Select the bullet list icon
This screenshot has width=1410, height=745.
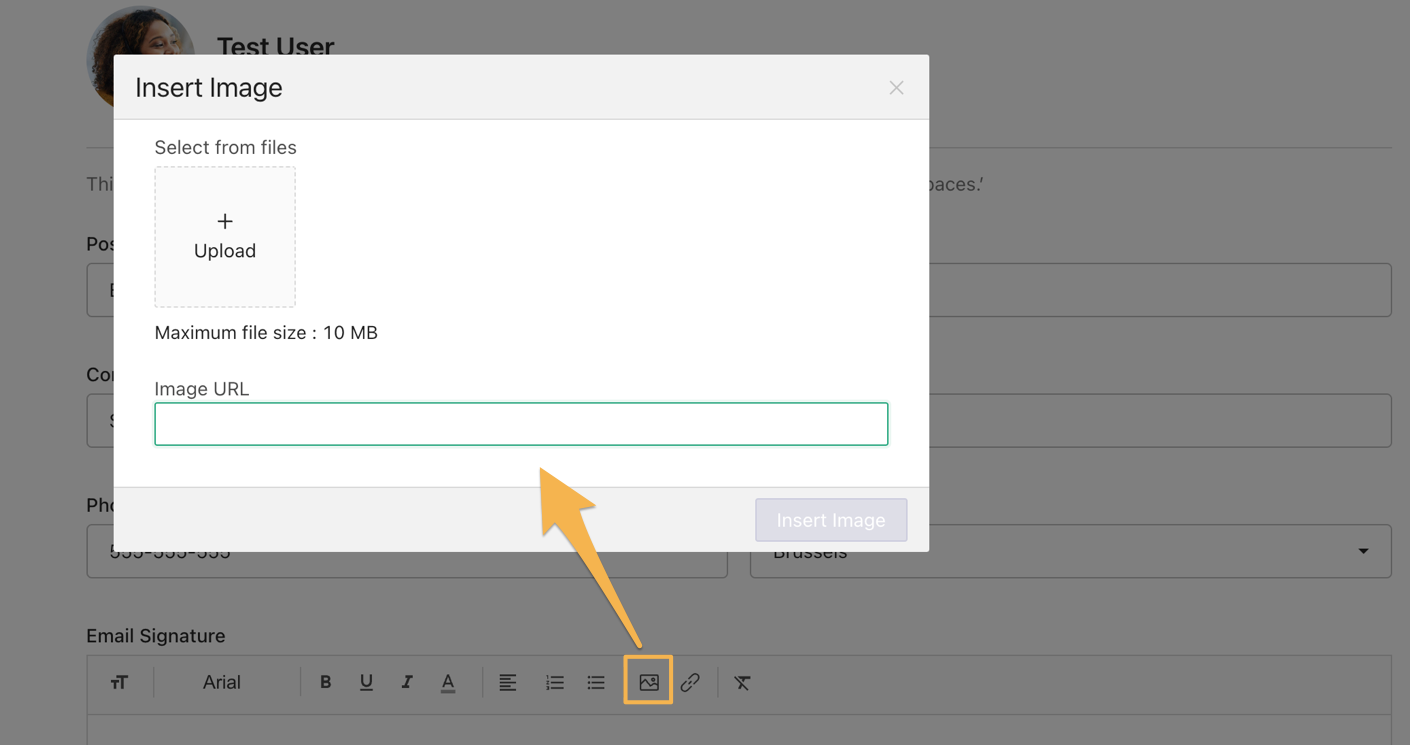[x=596, y=681]
